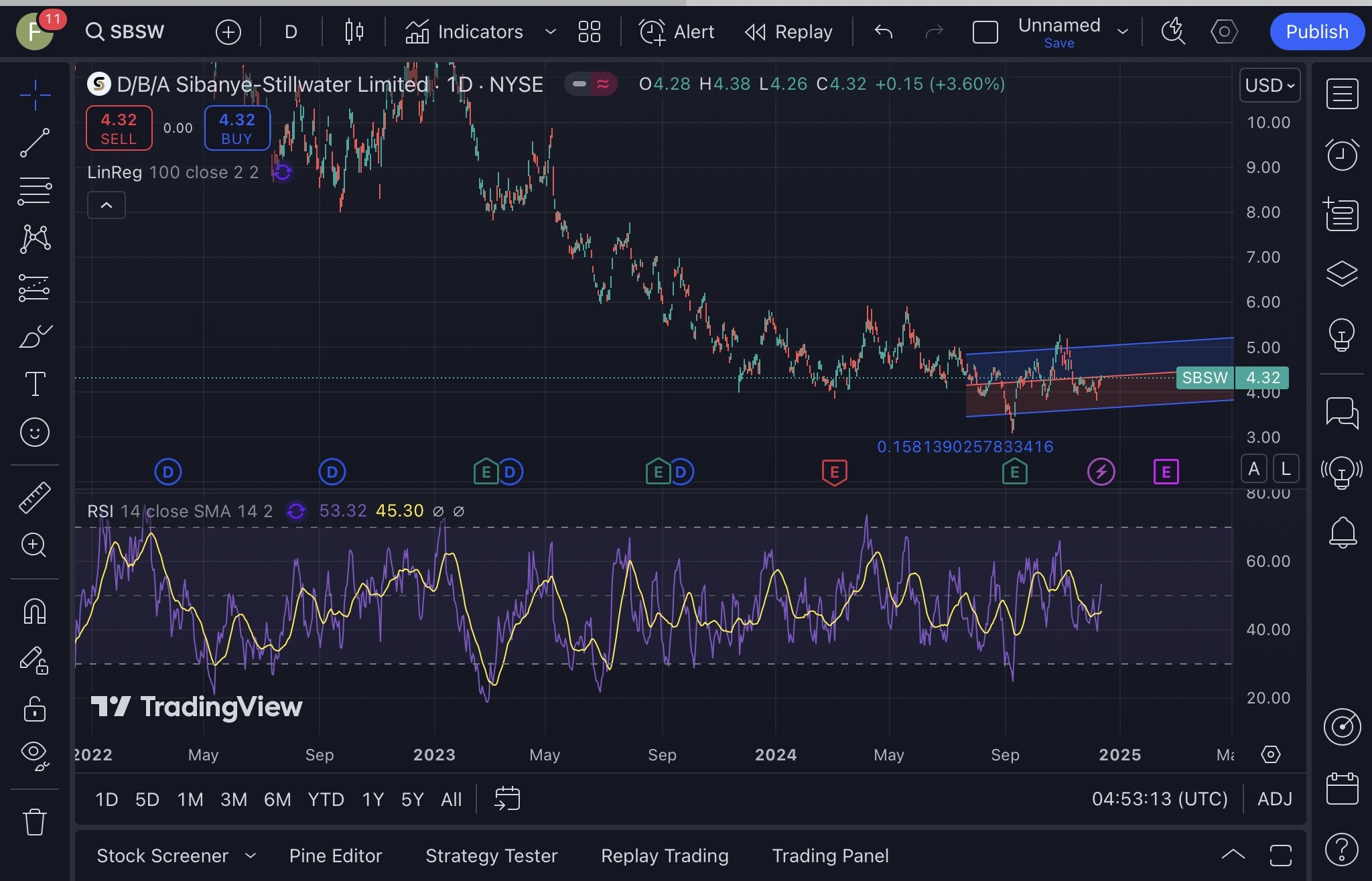Open the indicator templates grid
The width and height of the screenshot is (1372, 881).
tap(589, 31)
